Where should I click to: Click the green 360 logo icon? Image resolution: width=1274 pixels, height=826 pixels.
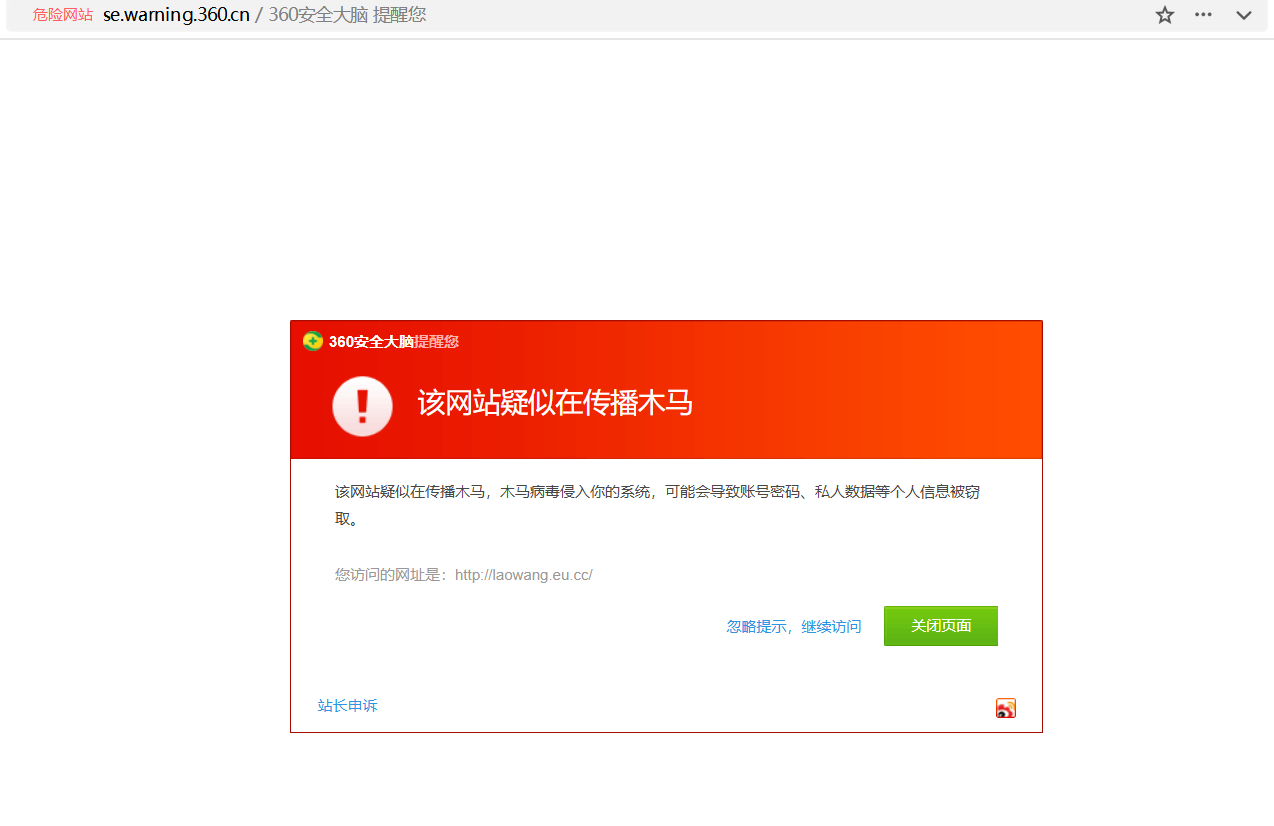[x=313, y=341]
